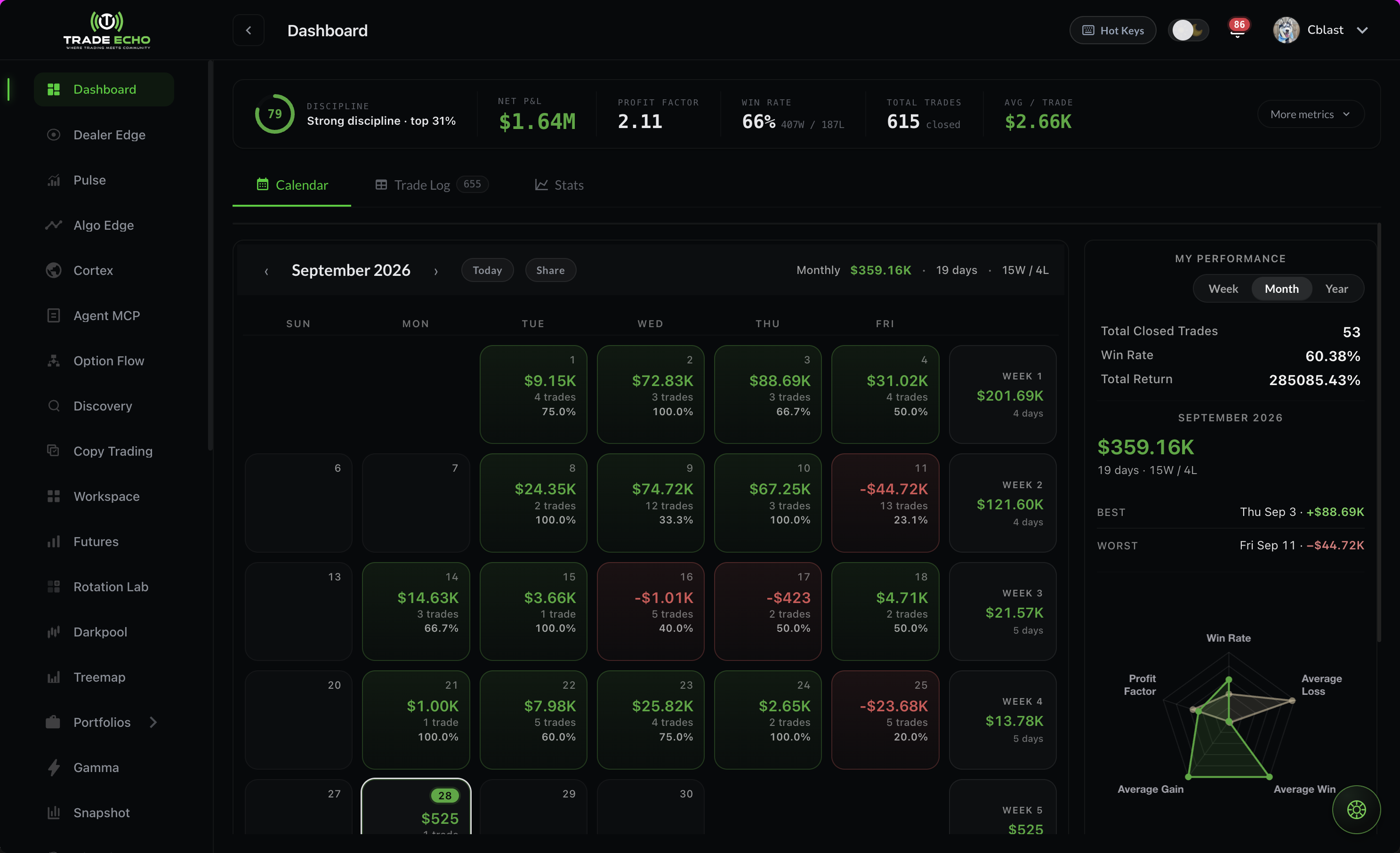Select the Workspace grid icon
The height and width of the screenshot is (853, 1400).
53,496
